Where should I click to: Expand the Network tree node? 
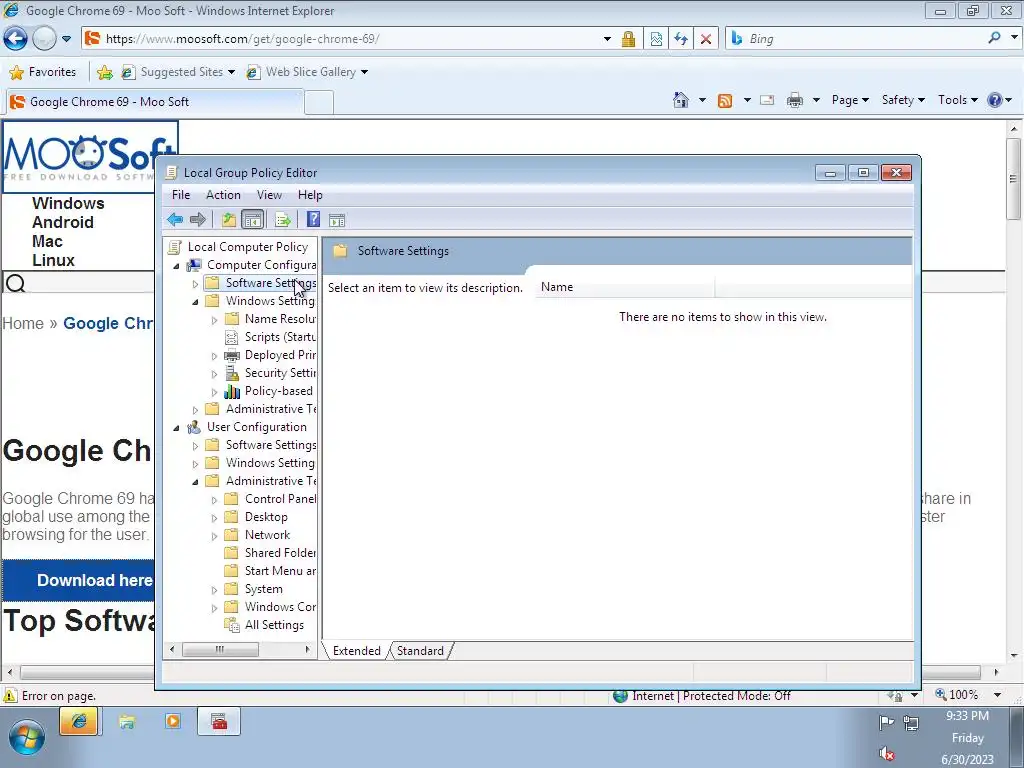(214, 536)
